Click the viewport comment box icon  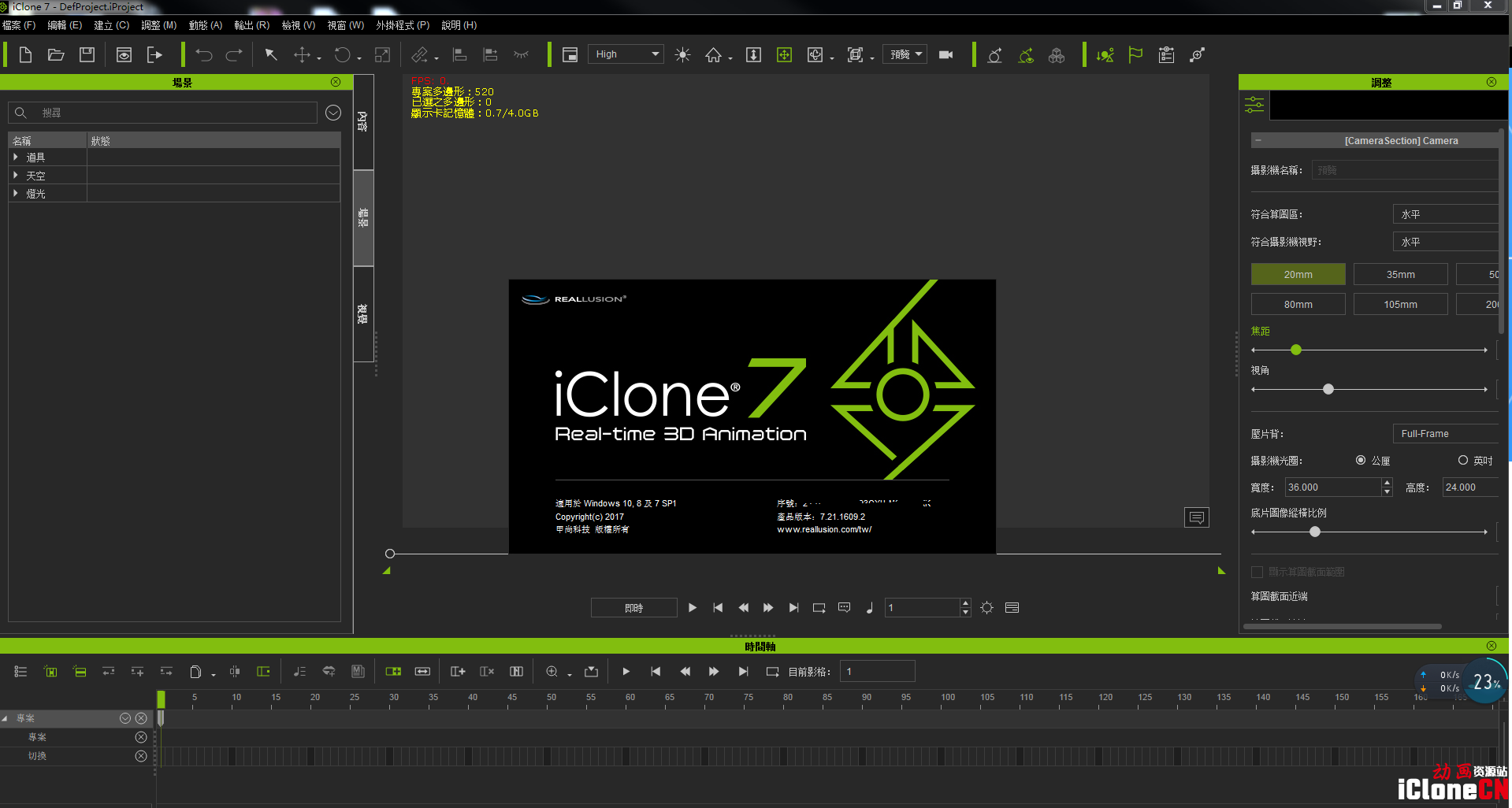click(x=1197, y=517)
